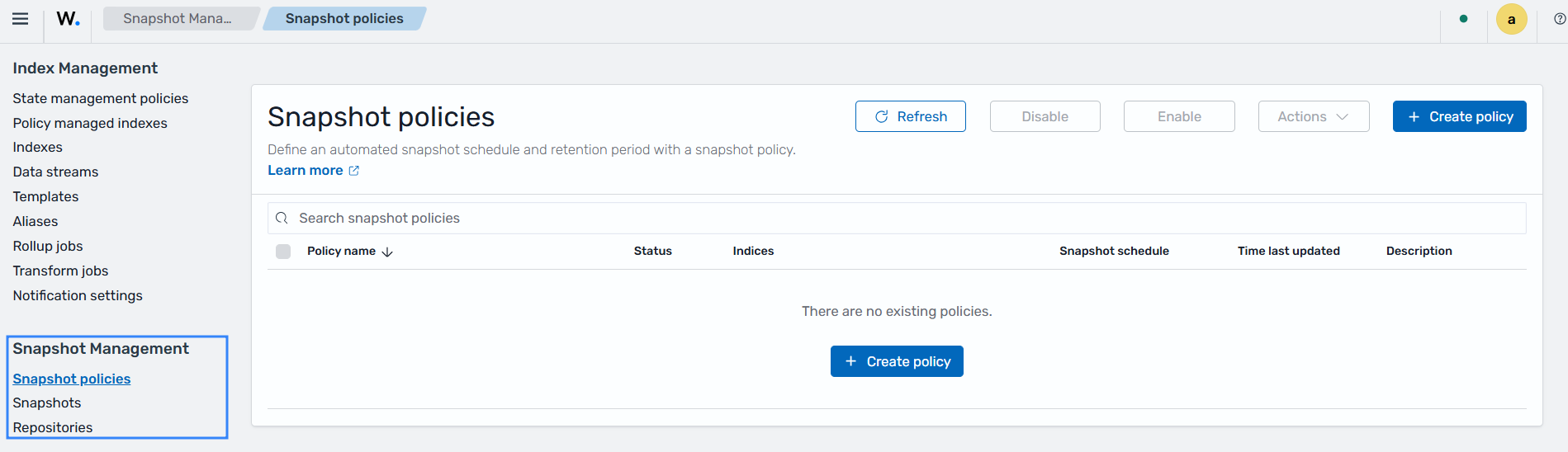
Task: Click the header Create policy button
Action: point(1460,116)
